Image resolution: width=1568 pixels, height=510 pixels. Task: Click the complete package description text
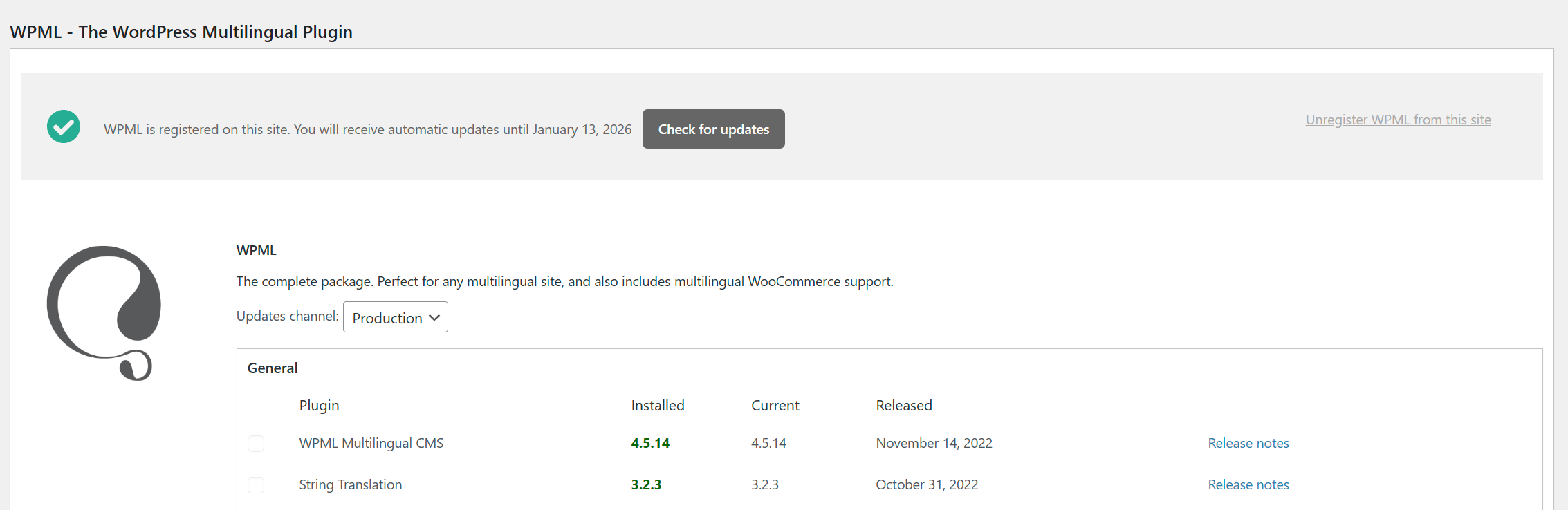[x=565, y=281]
